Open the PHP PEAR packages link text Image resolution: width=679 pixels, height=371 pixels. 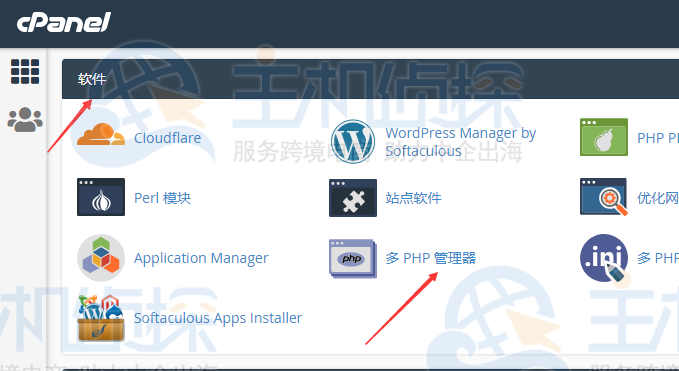pos(658,138)
